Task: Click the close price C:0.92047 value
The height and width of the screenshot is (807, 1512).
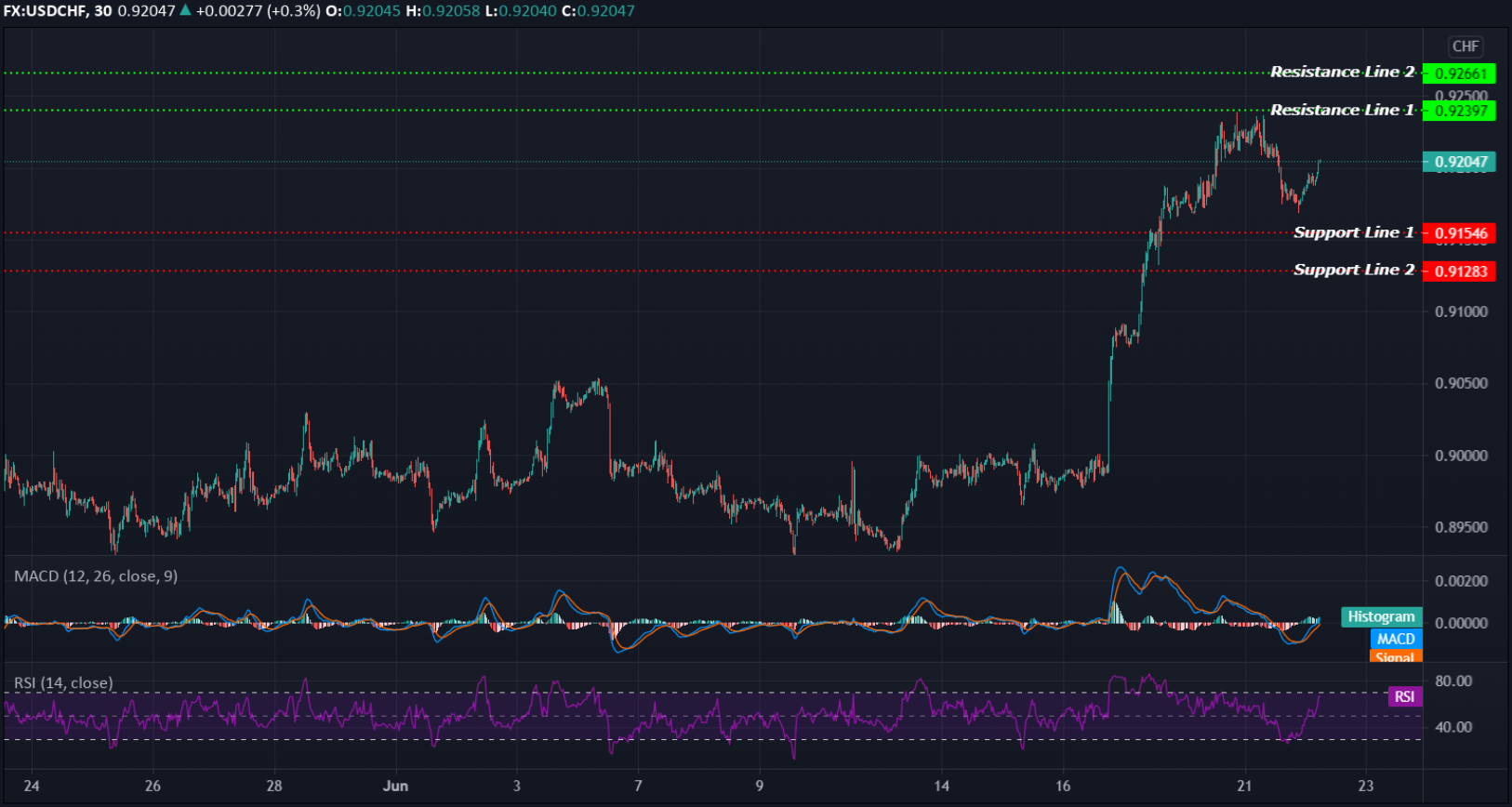Action: coord(598,11)
